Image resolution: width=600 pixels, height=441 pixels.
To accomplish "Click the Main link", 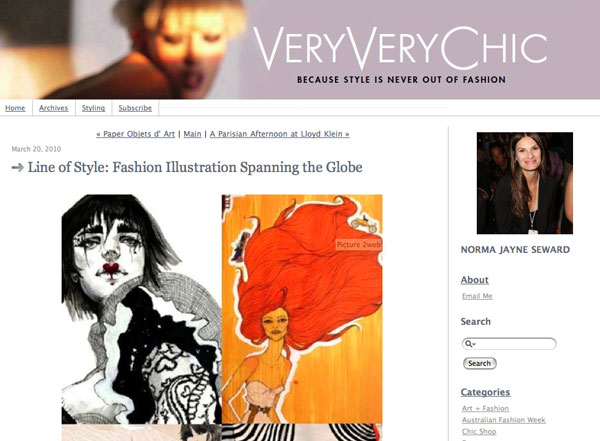I will pos(192,134).
